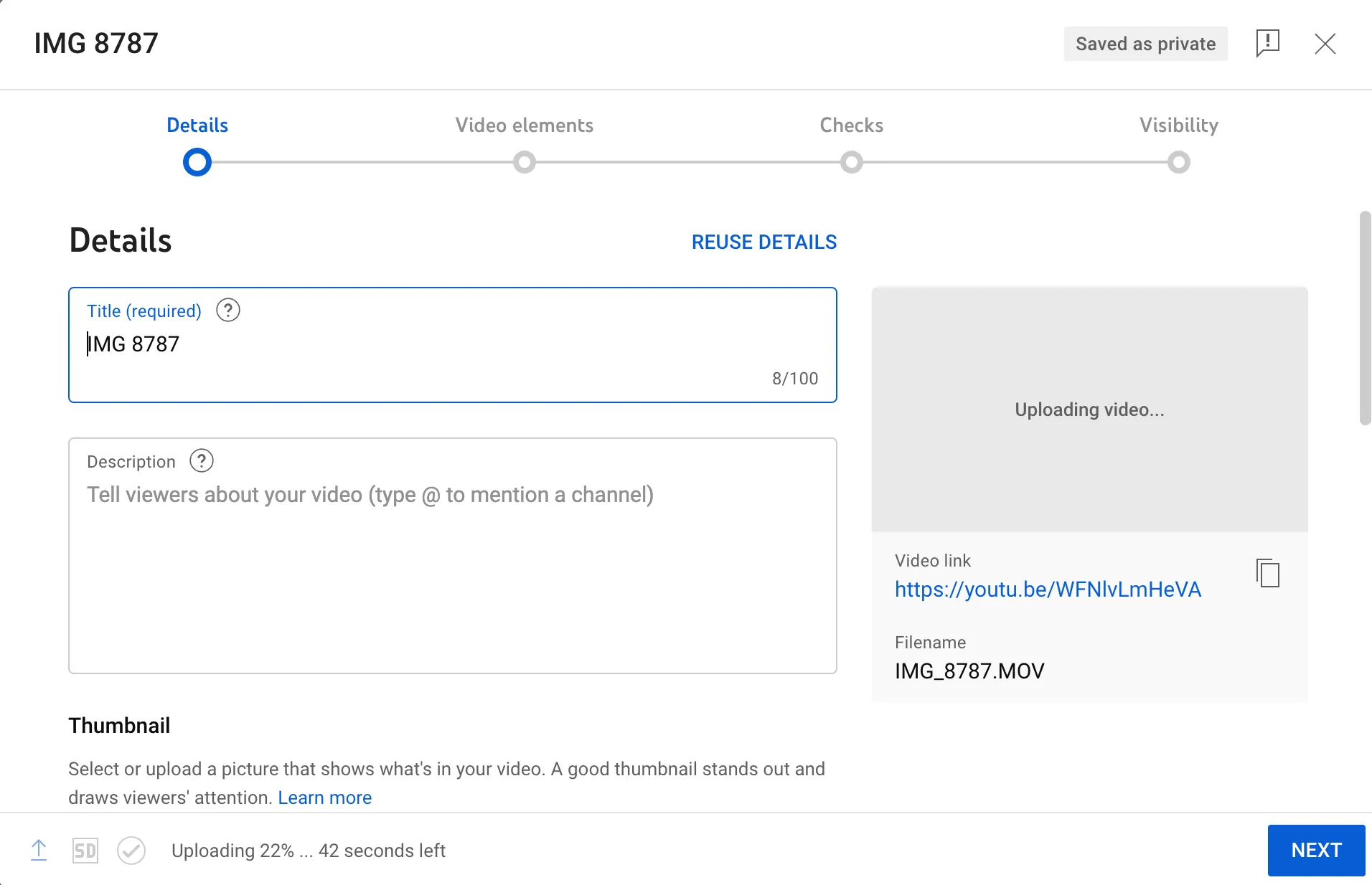
Task: Click the Title help question mark icon
Action: 228,311
